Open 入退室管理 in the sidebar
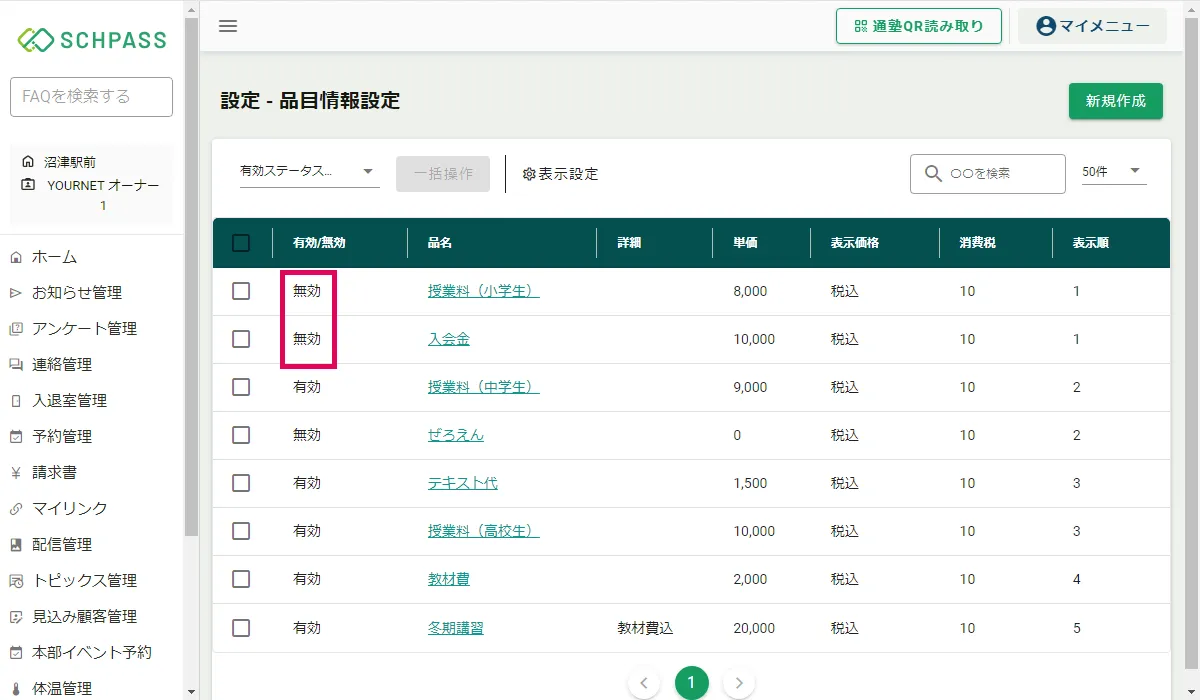The image size is (1200, 700). tap(69, 401)
